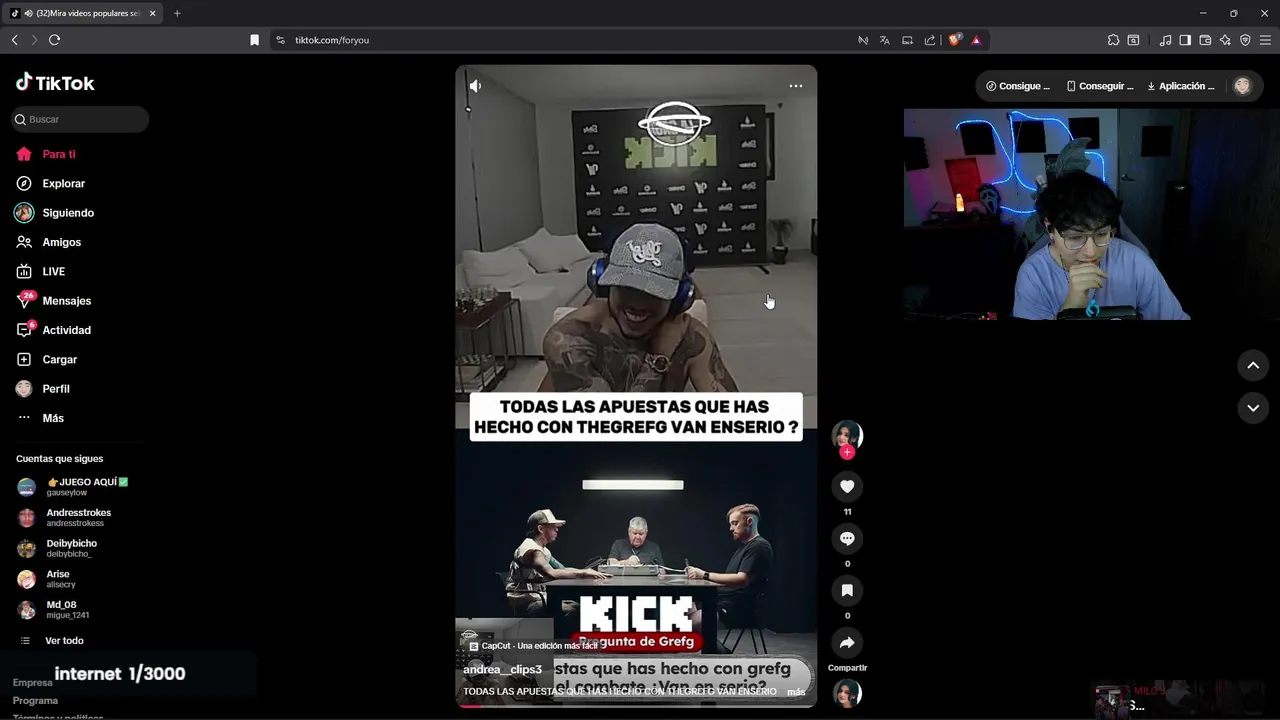
Task: Go to the next video with down arrow
Action: (x=1253, y=408)
